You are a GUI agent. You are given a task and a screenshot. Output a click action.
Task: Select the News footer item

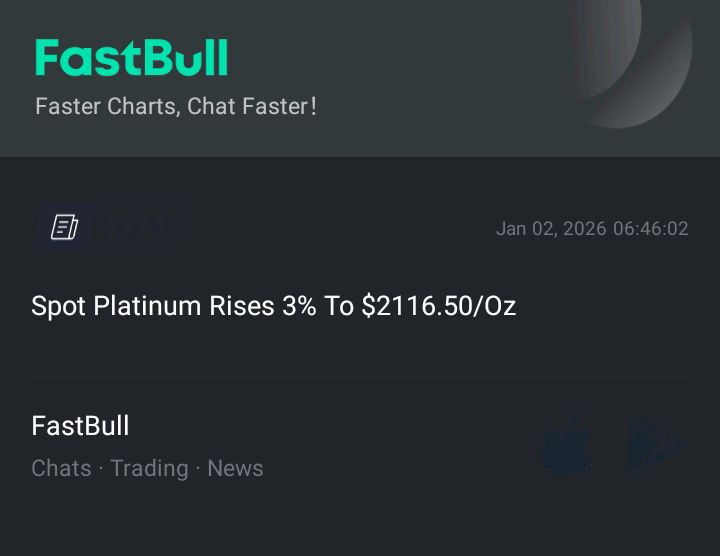235,468
